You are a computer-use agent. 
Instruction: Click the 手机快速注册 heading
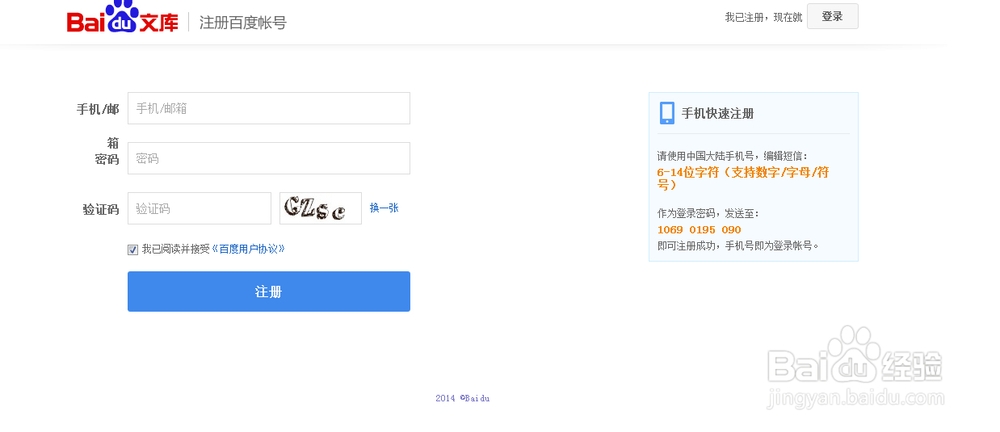pyautogui.click(x=717, y=114)
